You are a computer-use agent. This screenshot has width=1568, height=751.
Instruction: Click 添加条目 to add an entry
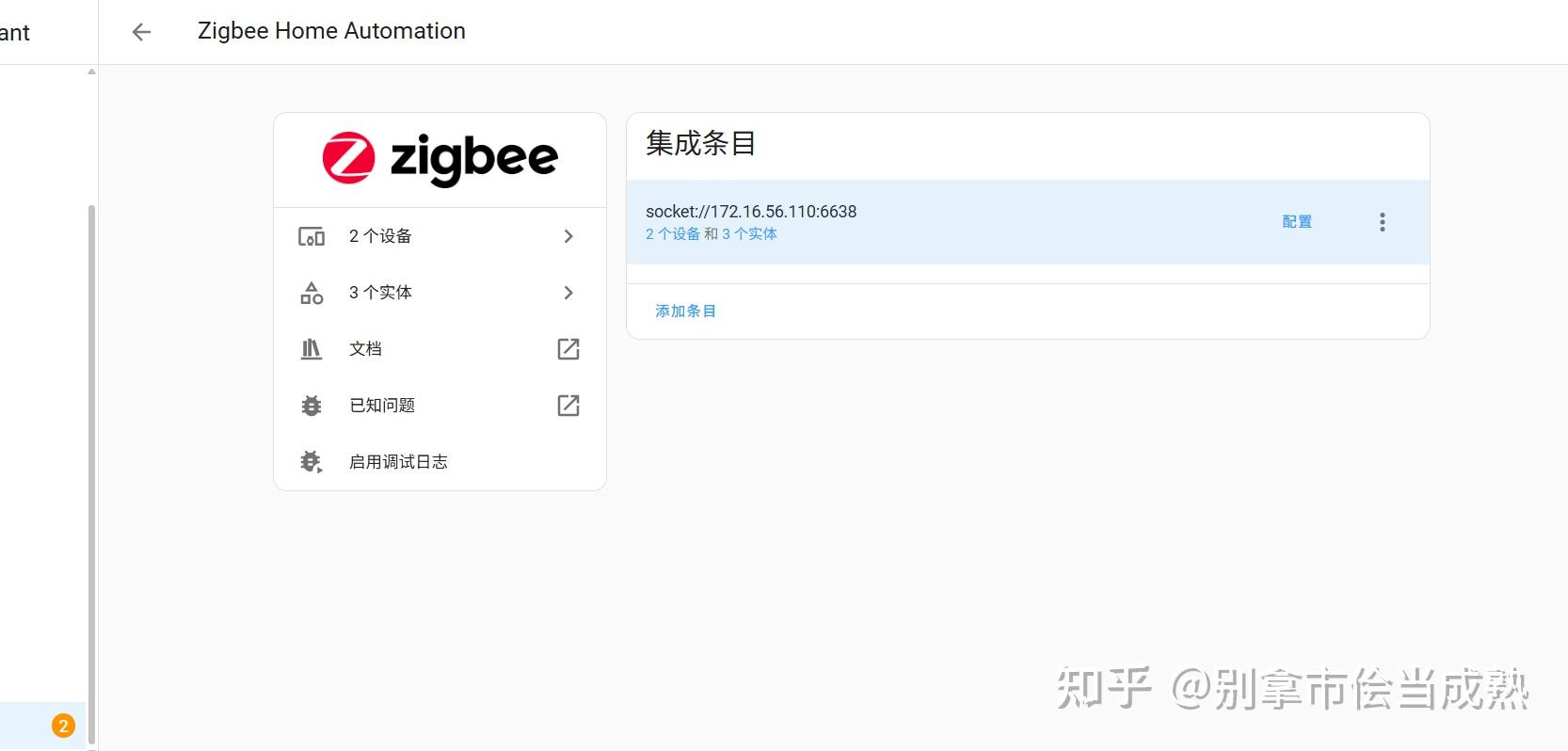686,312
